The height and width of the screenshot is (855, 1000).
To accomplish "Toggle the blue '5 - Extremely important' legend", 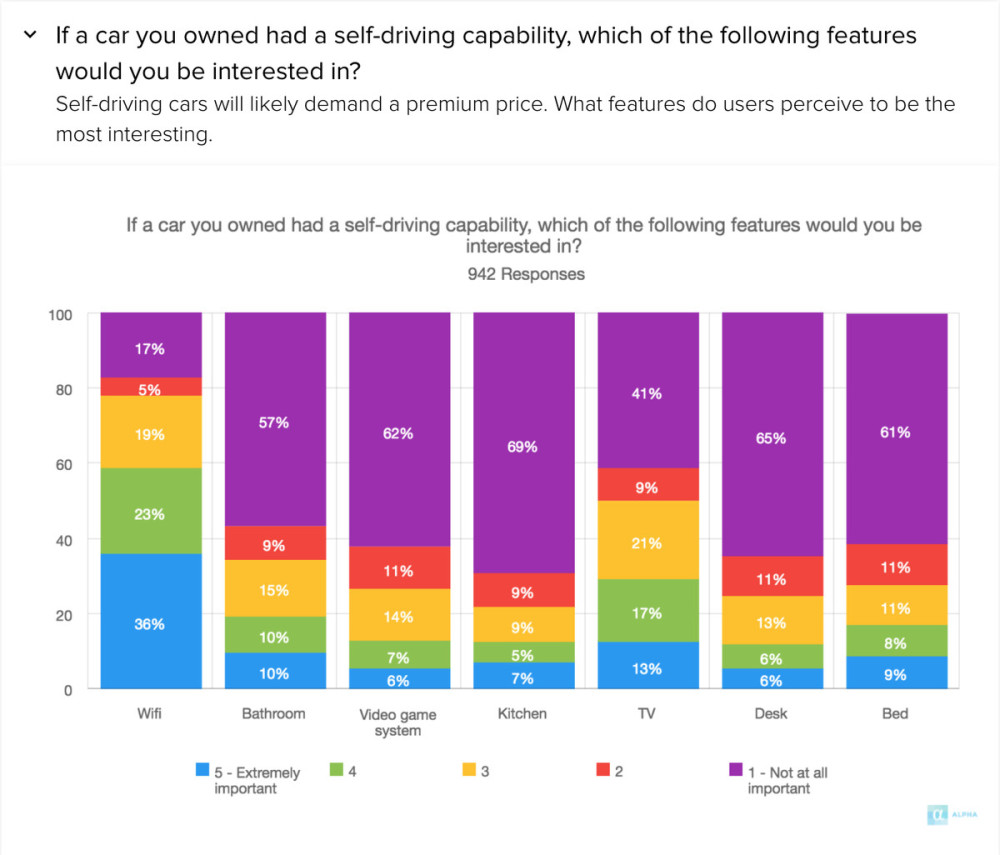I will click(x=247, y=779).
